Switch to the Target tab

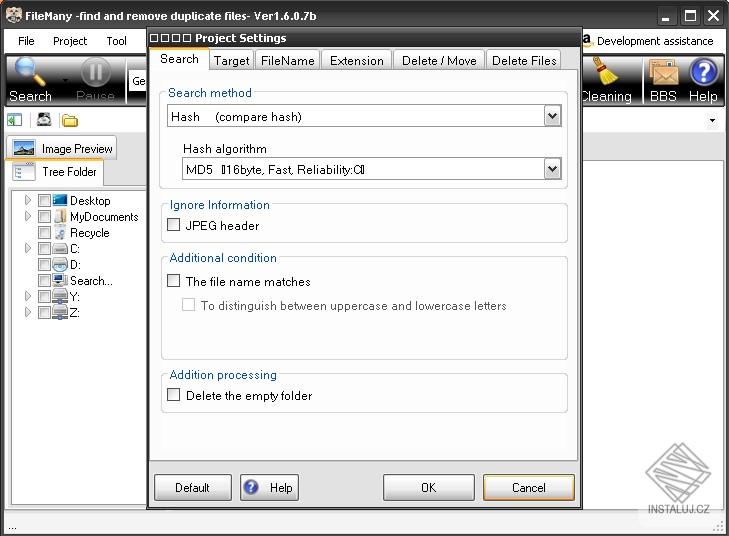coord(232,61)
